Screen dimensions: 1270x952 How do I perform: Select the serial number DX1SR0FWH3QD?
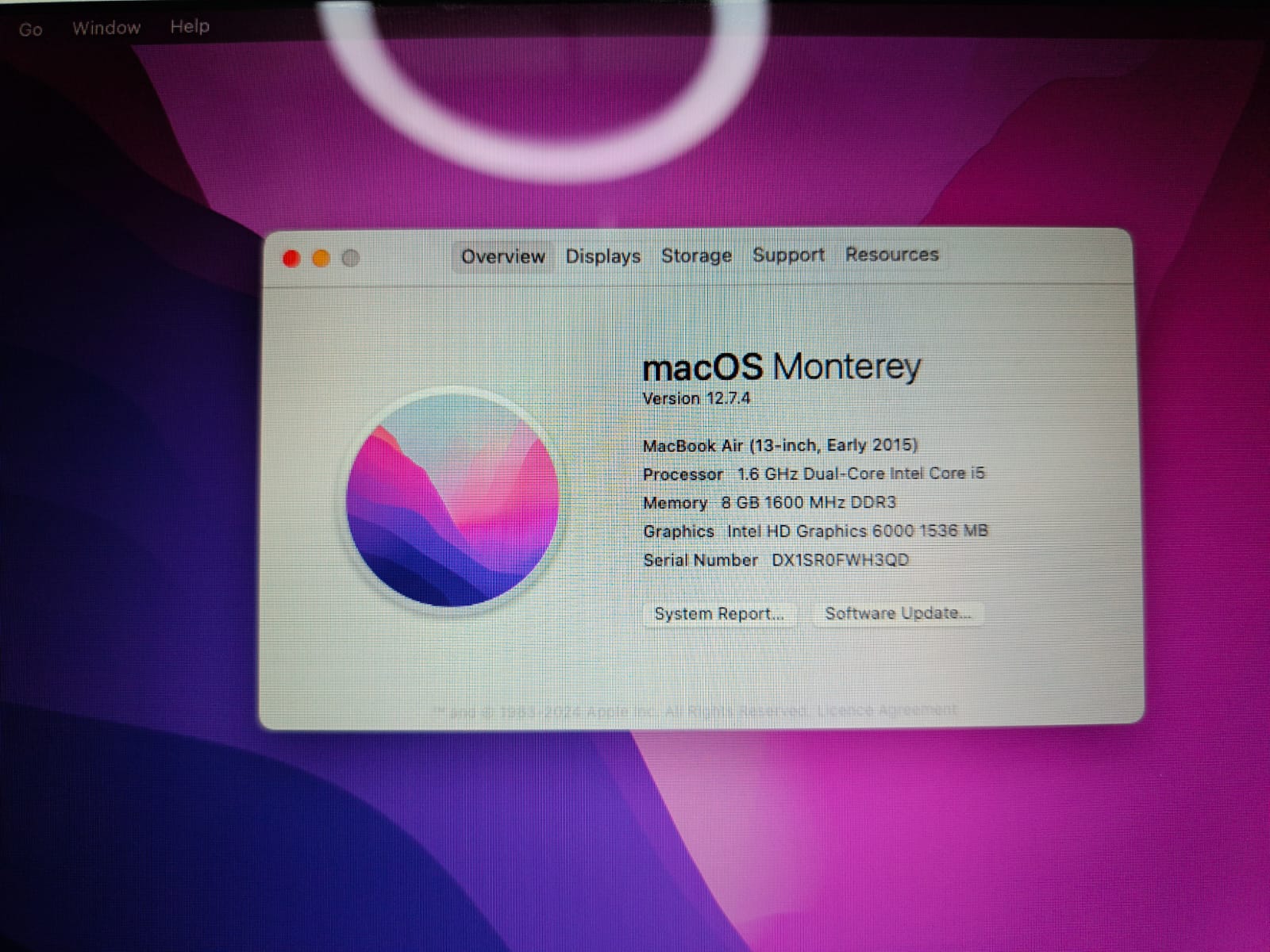840,560
